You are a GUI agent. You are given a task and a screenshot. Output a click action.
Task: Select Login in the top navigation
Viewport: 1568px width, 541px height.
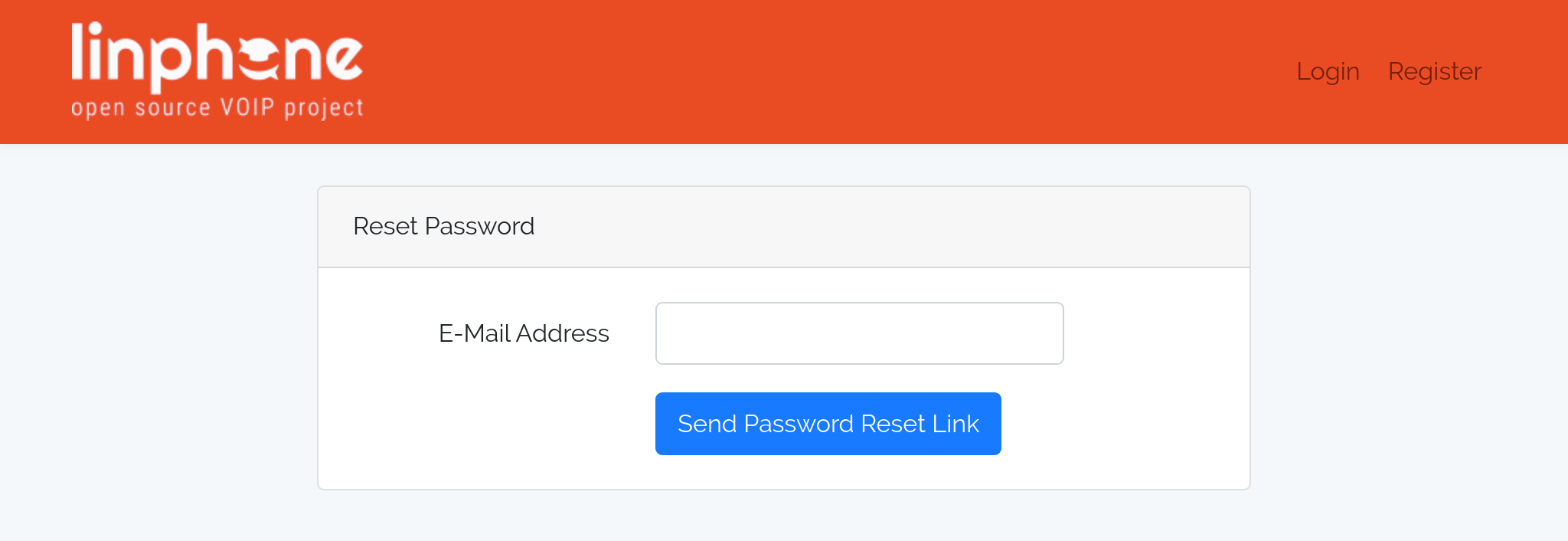tap(1328, 71)
